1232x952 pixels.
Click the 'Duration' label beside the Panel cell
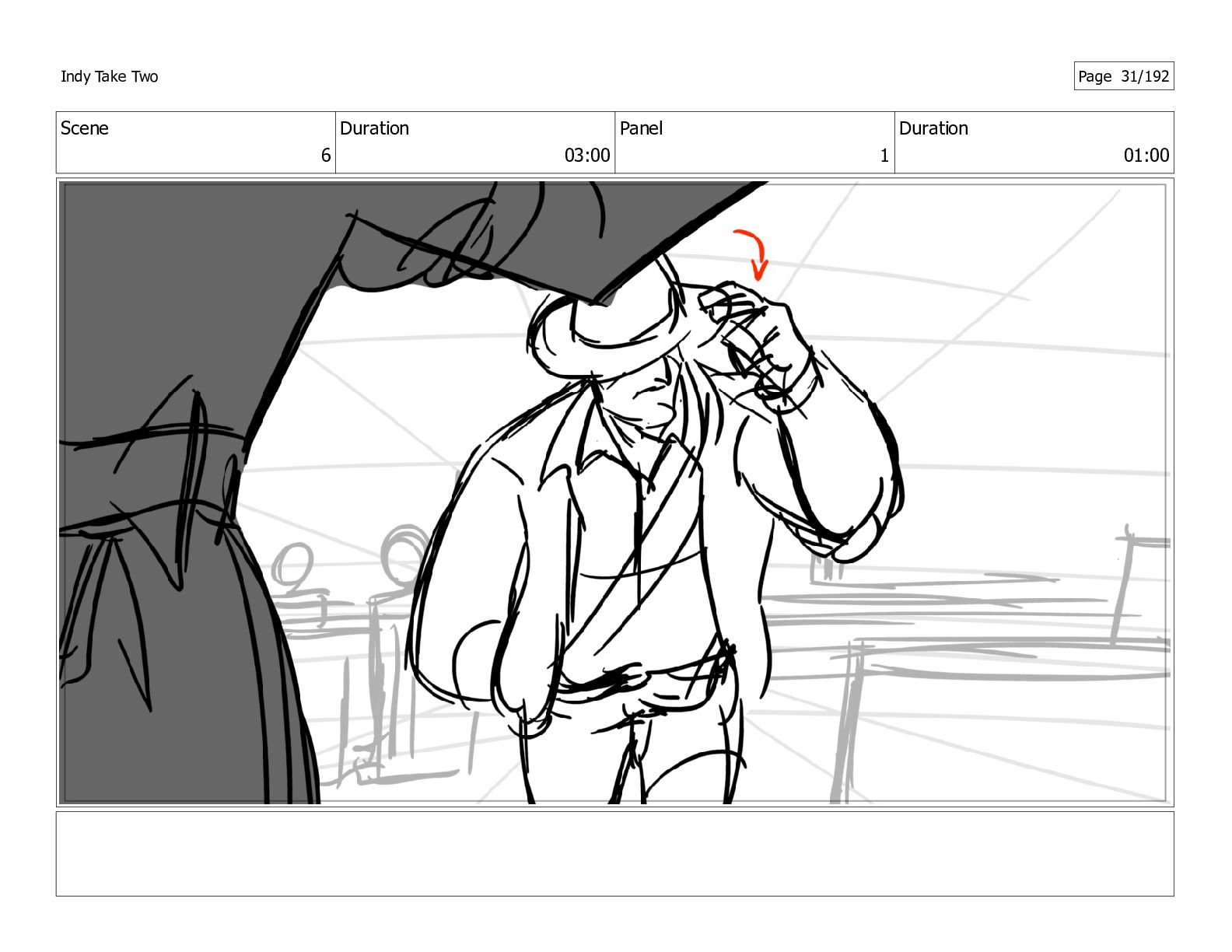point(933,128)
